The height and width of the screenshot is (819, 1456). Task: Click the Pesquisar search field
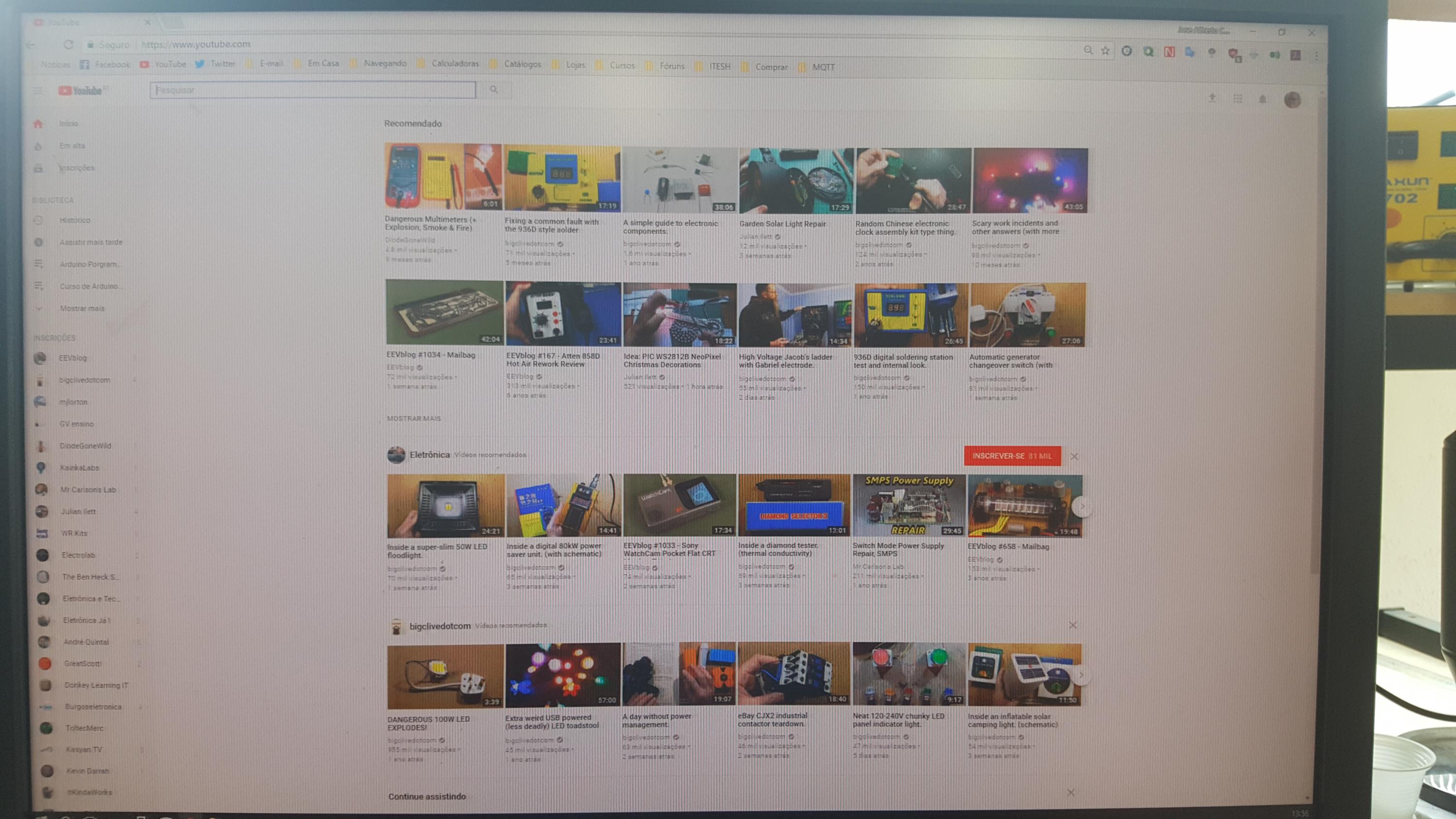tap(312, 90)
